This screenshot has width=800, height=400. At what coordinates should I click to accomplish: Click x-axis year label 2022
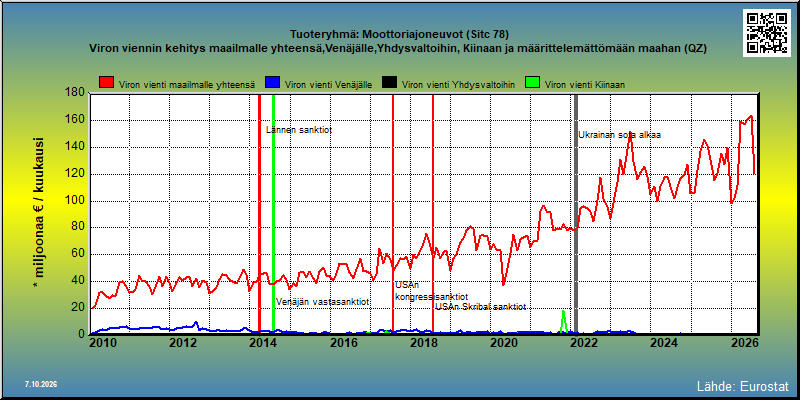click(583, 343)
